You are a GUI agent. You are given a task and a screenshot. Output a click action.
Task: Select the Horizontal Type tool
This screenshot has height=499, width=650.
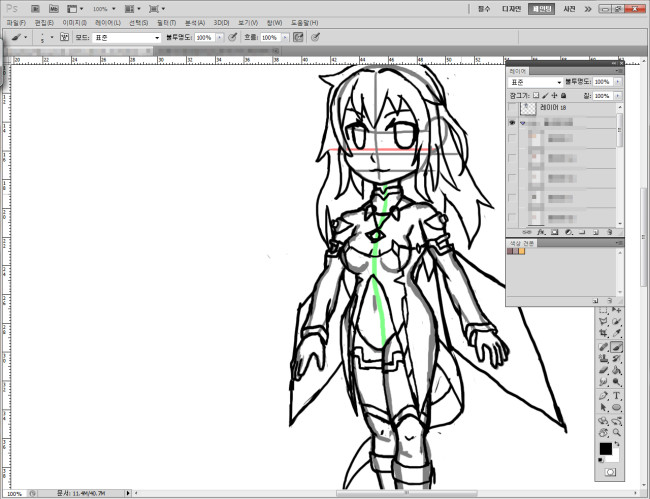(617, 395)
